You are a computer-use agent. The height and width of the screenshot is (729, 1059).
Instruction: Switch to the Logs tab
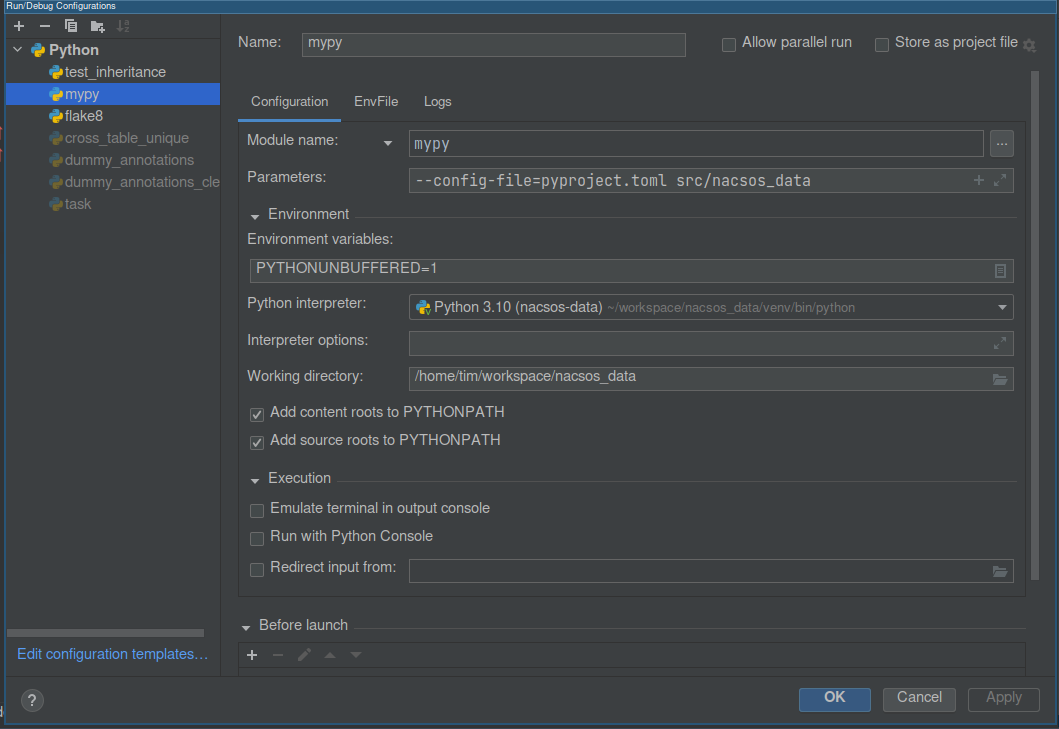(437, 102)
